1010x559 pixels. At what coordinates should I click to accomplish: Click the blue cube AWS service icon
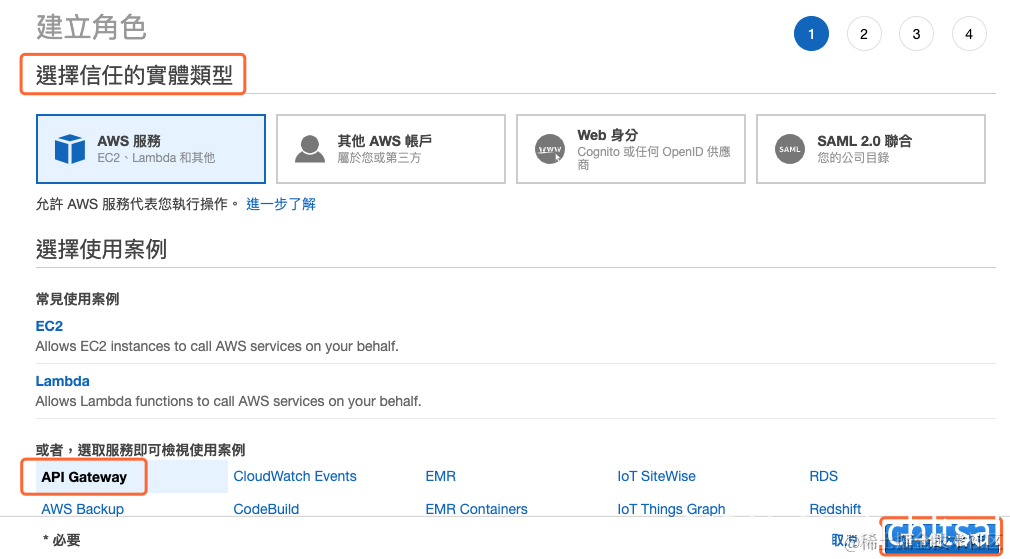click(x=70, y=149)
